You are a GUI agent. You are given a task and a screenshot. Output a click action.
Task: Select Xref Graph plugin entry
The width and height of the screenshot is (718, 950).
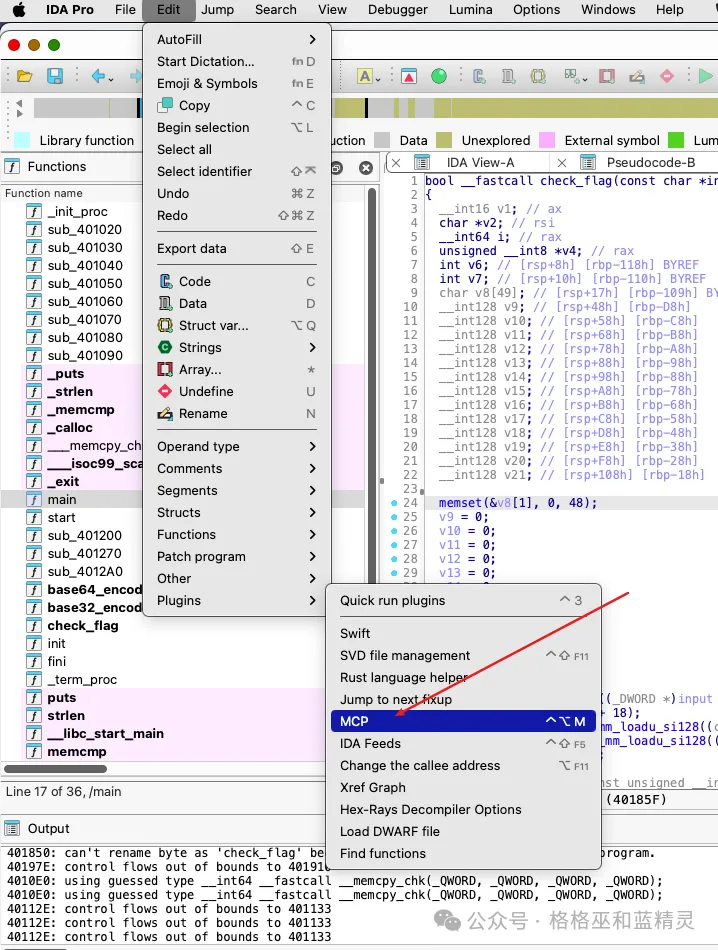click(464, 788)
